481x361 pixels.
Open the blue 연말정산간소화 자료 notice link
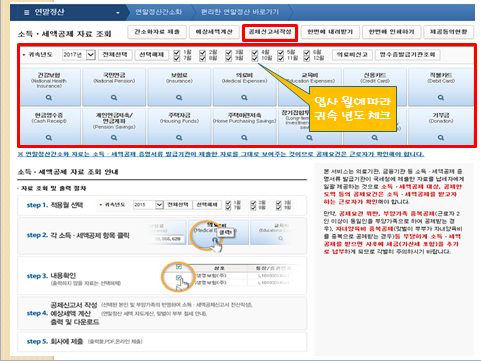(221, 154)
